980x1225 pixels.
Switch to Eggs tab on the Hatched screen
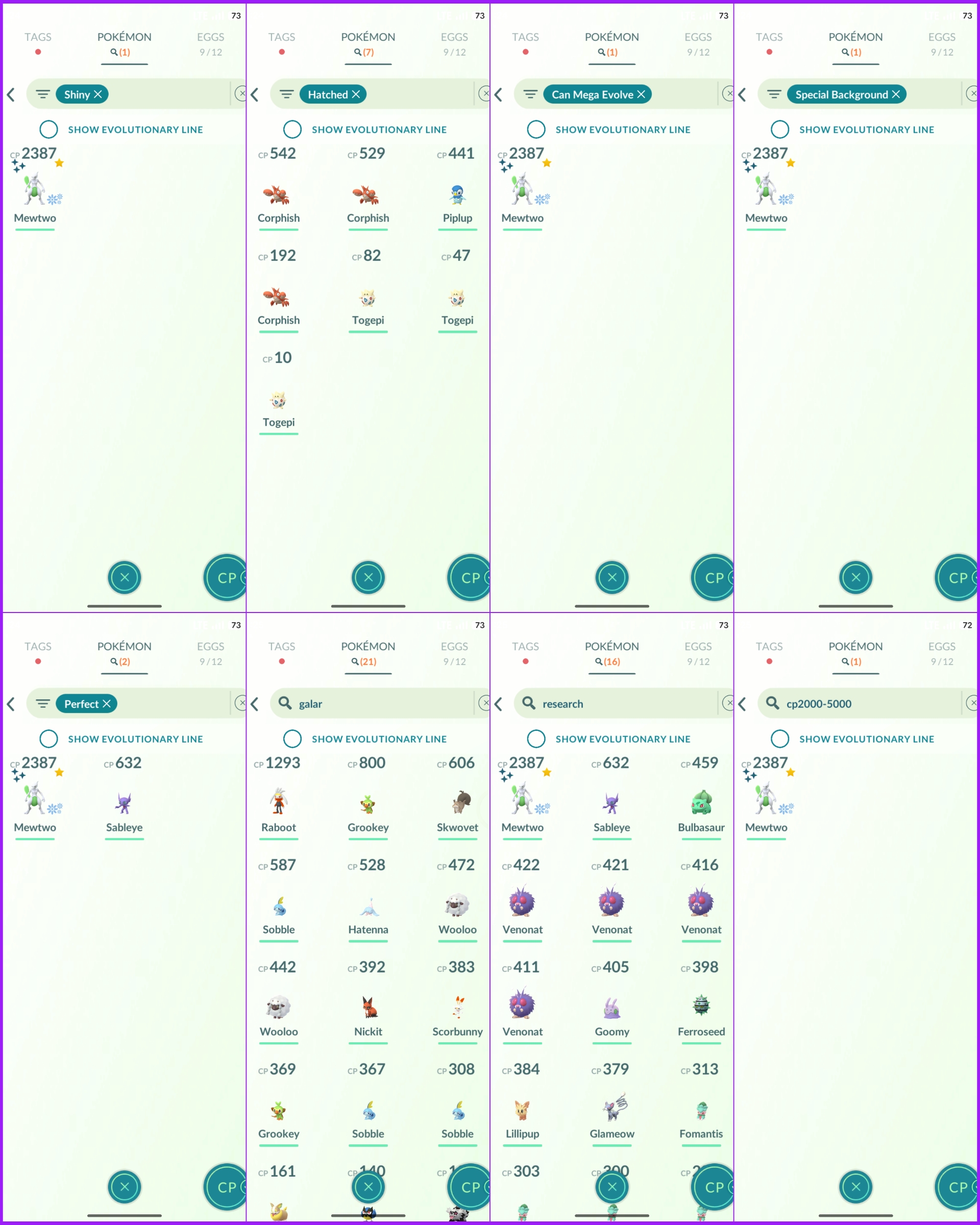(454, 43)
